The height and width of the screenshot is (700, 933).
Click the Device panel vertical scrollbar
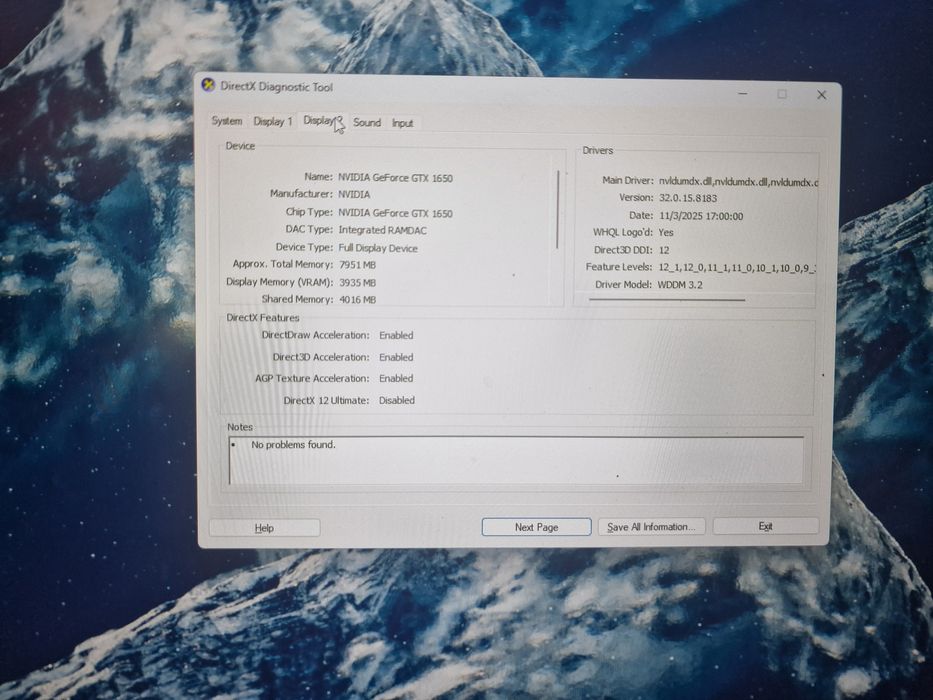point(558,210)
